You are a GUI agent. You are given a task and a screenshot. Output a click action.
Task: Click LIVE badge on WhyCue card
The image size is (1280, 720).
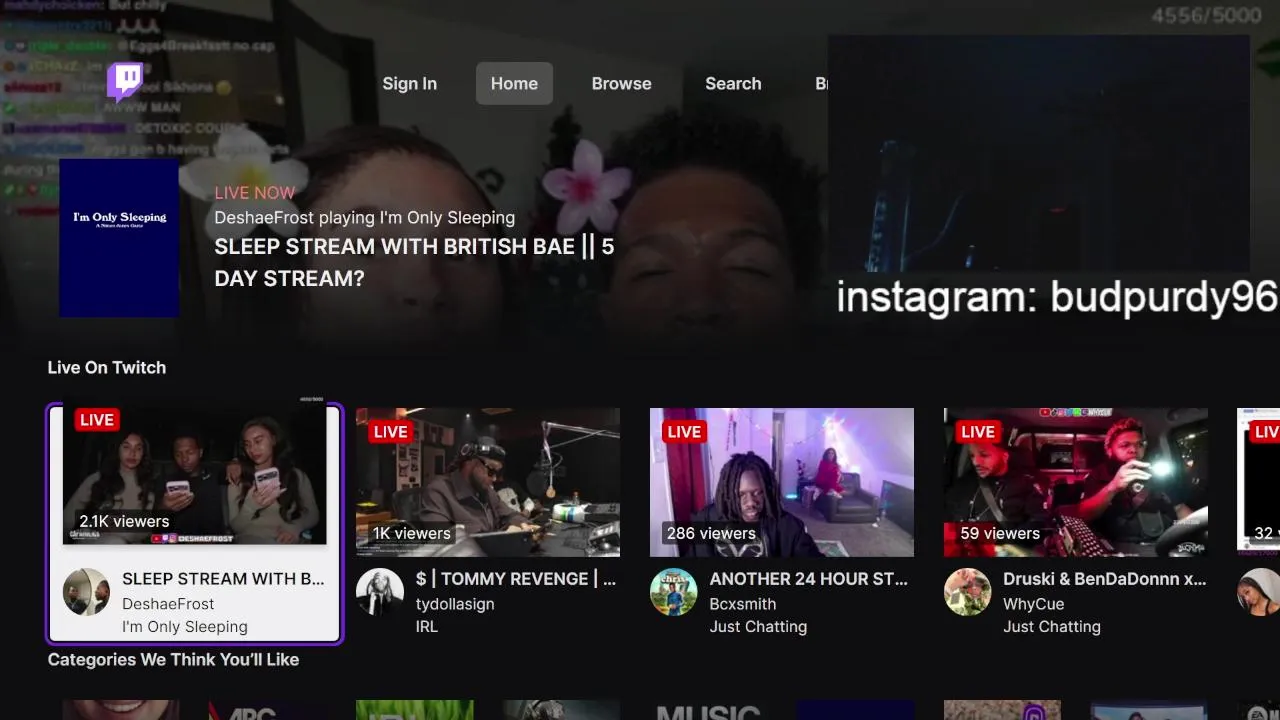point(978,432)
